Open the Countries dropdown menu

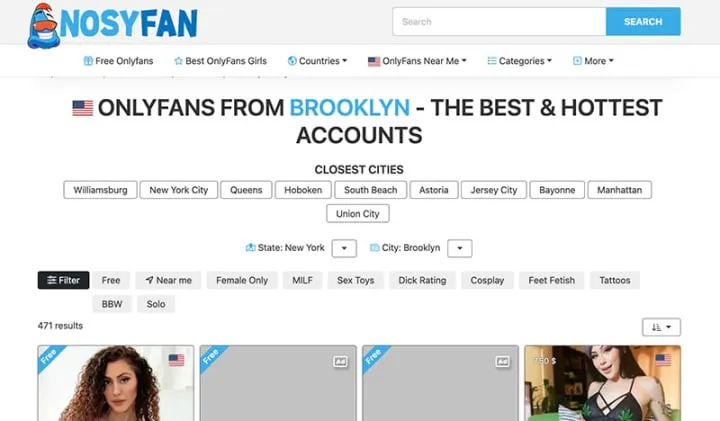317,61
